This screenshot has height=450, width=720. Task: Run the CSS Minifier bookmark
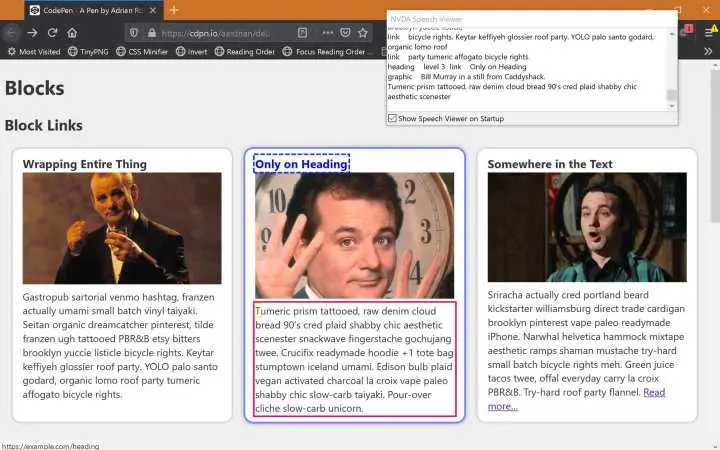tap(142, 52)
